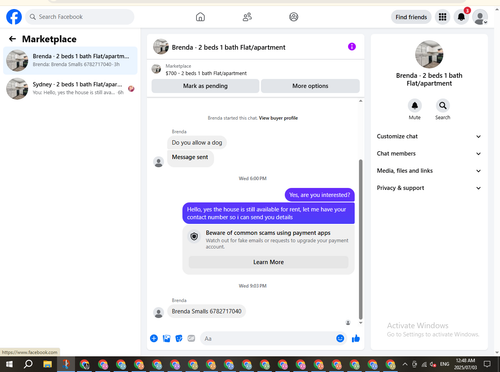Select Sydney conversation in the list
Viewport: 500px width, 372px height.
(x=70, y=89)
